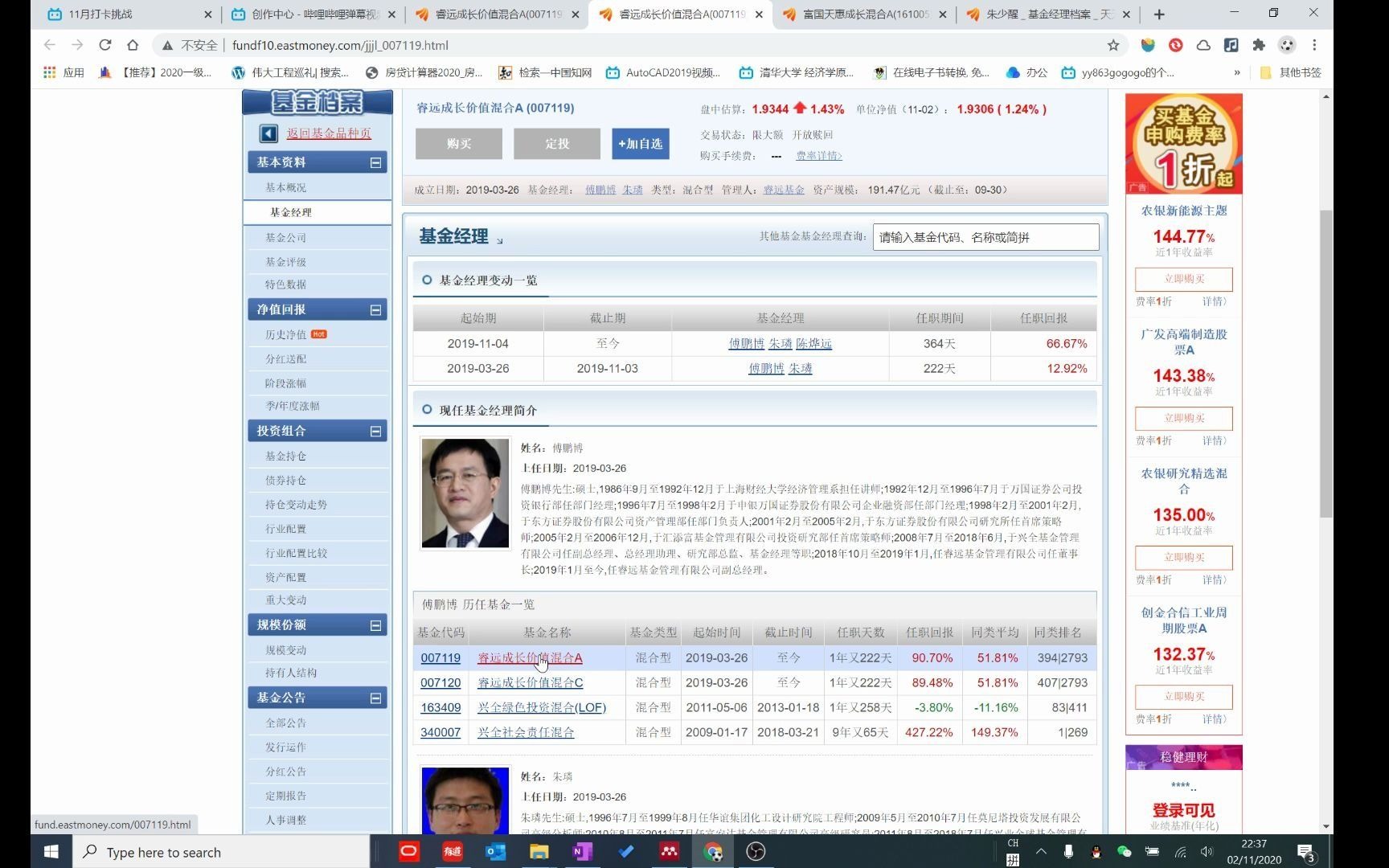Image resolution: width=1389 pixels, height=868 pixels.
Task: Show more bookmarks with the chevron
Action: (x=1236, y=72)
